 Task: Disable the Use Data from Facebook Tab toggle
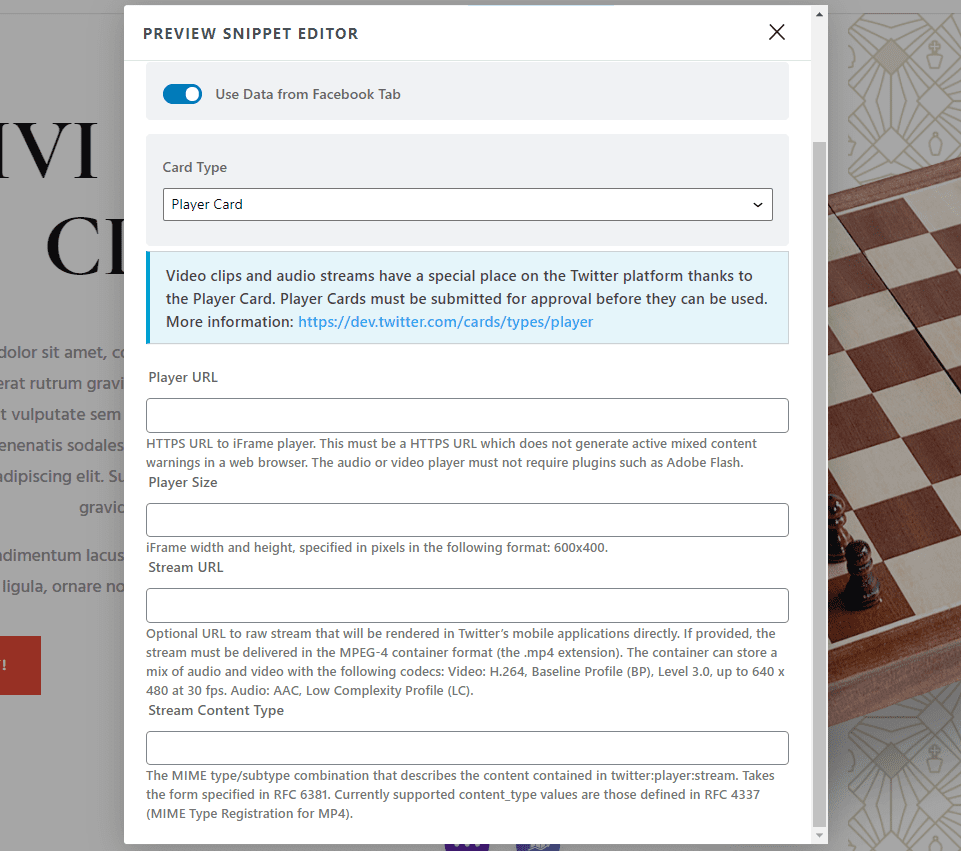coord(182,93)
